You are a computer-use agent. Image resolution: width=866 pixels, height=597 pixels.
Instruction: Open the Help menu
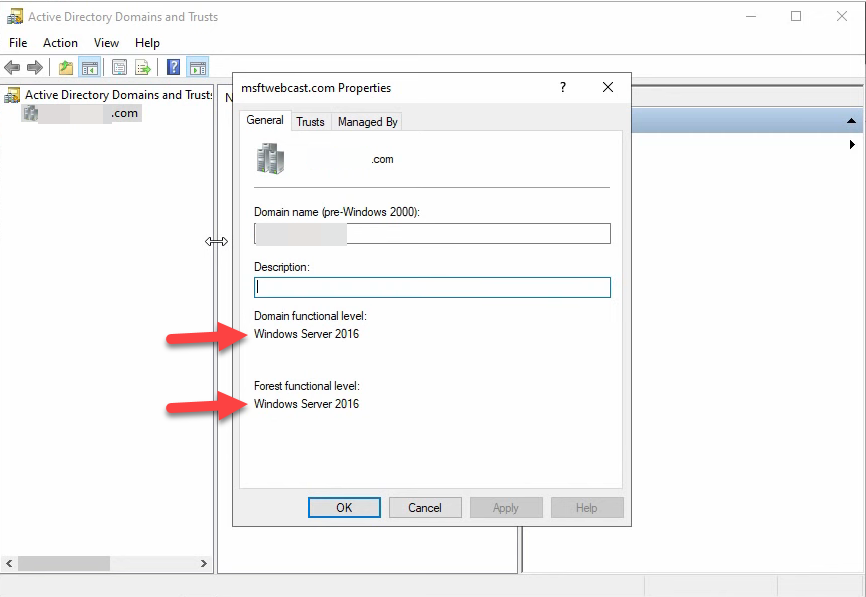pyautogui.click(x=147, y=43)
